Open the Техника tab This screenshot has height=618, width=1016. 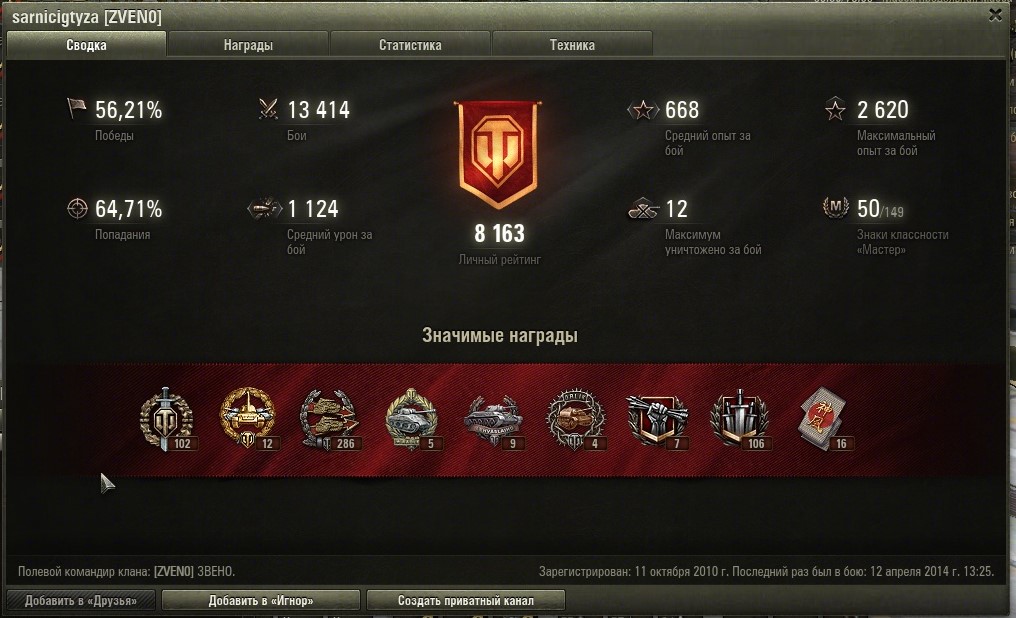coord(572,45)
